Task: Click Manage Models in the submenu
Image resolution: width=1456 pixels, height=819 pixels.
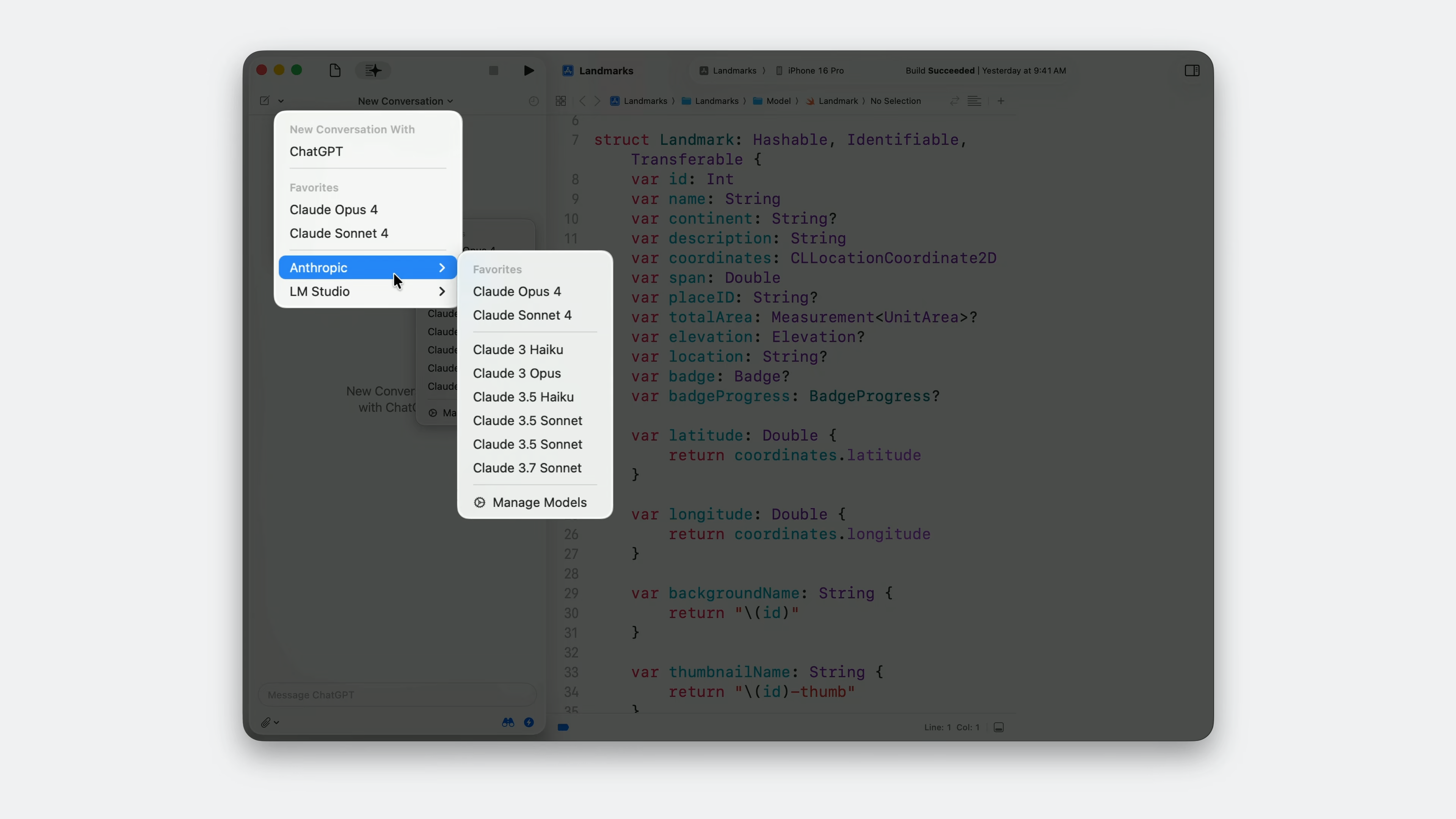Action: pyautogui.click(x=539, y=502)
